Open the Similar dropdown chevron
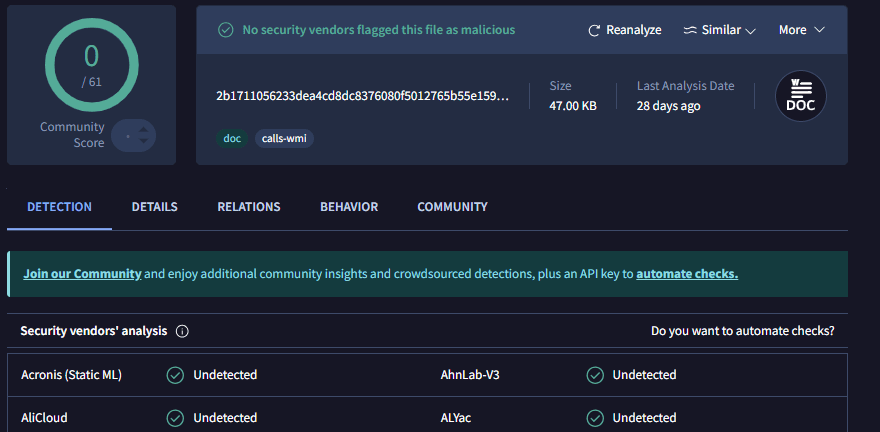Image resolution: width=880 pixels, height=432 pixels. coord(750,31)
